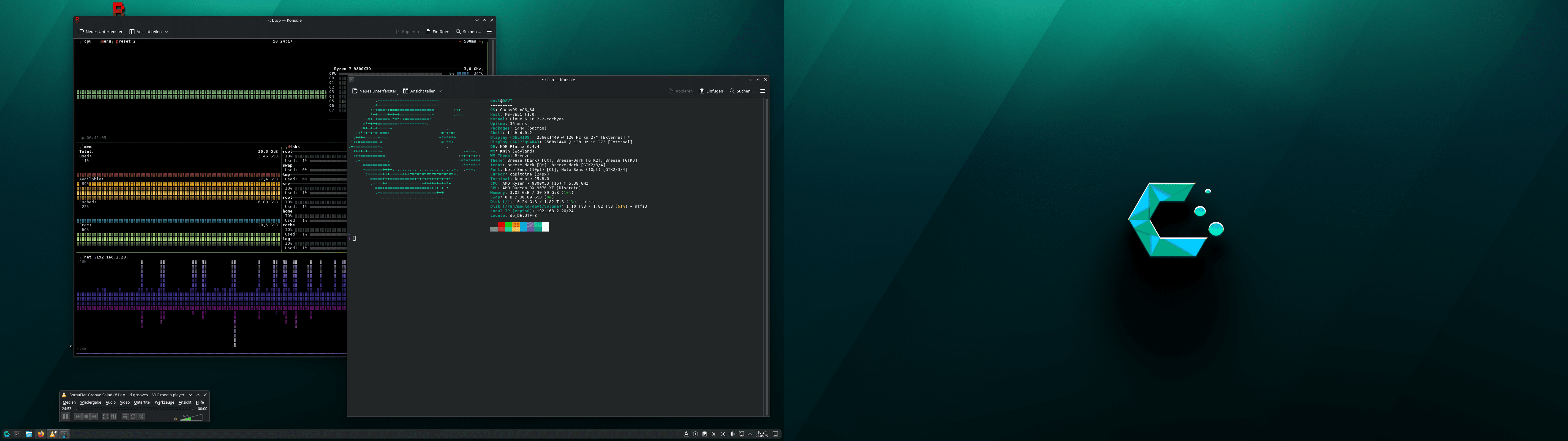
Task: Adjust VLC volume slider at 60%
Action: (190, 419)
